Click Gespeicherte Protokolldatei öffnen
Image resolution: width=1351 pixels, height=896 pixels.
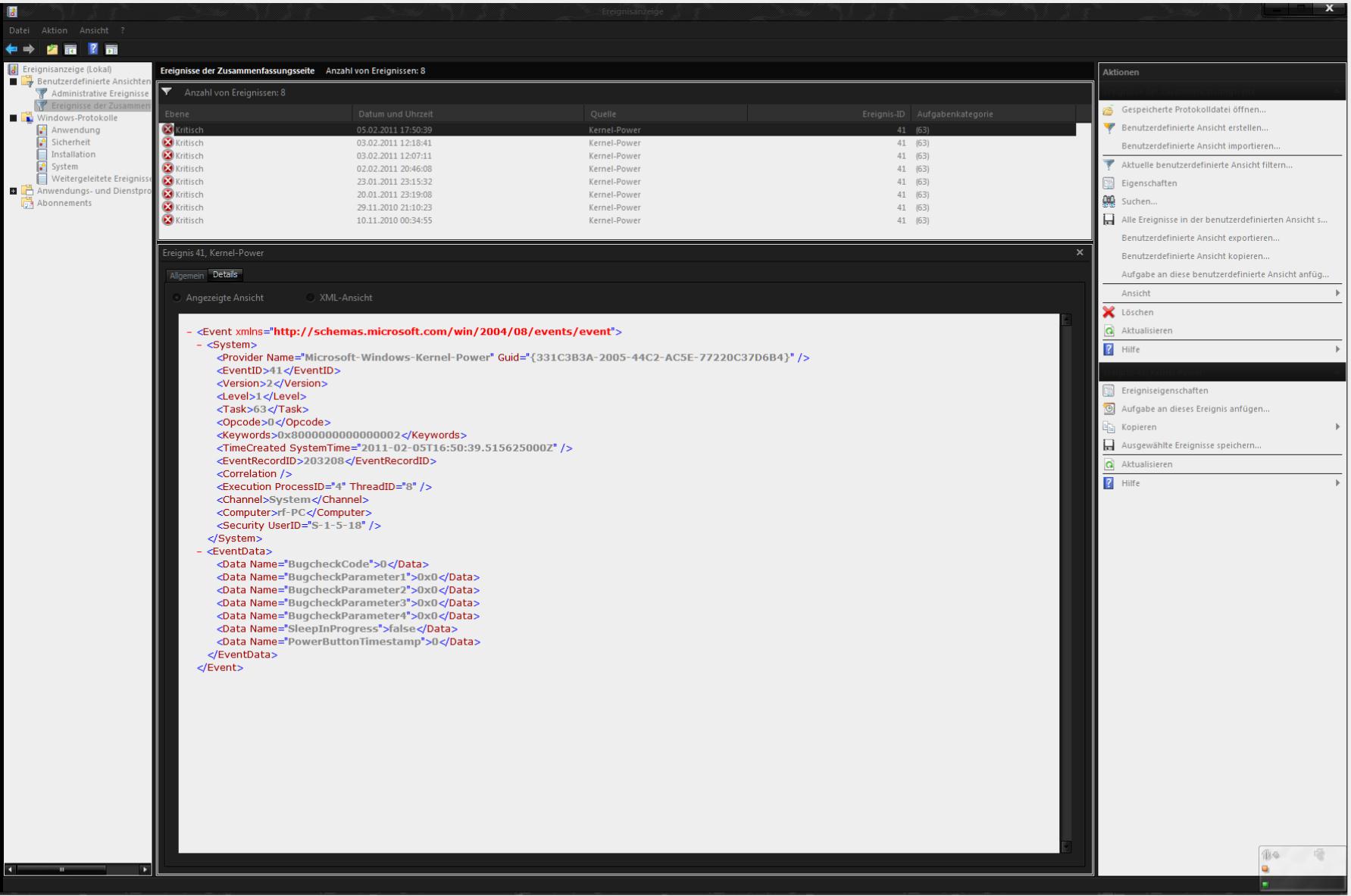[1193, 110]
